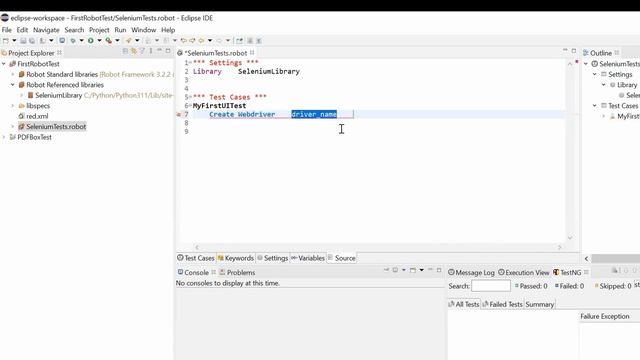Click the green Run toolbar button

[x=91, y=40]
